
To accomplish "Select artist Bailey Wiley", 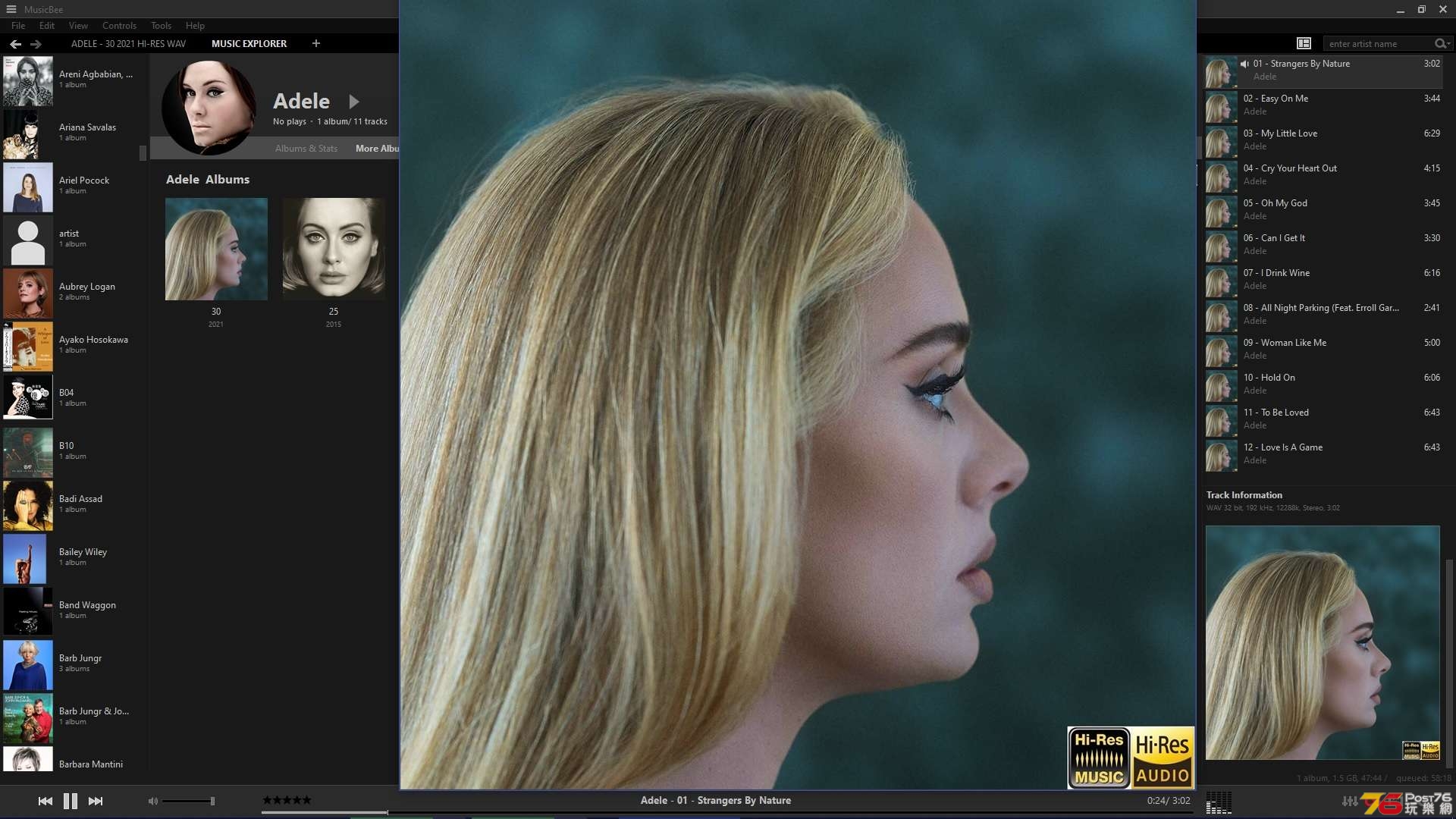I will [x=70, y=557].
